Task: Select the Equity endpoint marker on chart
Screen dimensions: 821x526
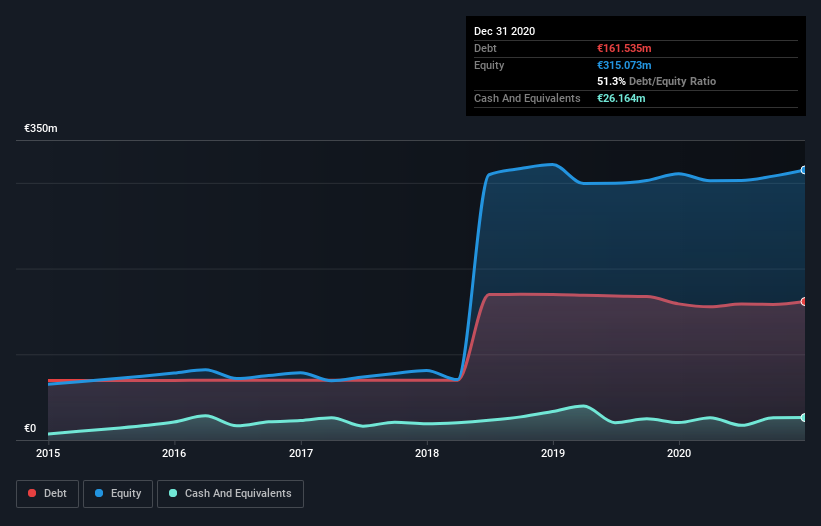Action: (x=803, y=170)
